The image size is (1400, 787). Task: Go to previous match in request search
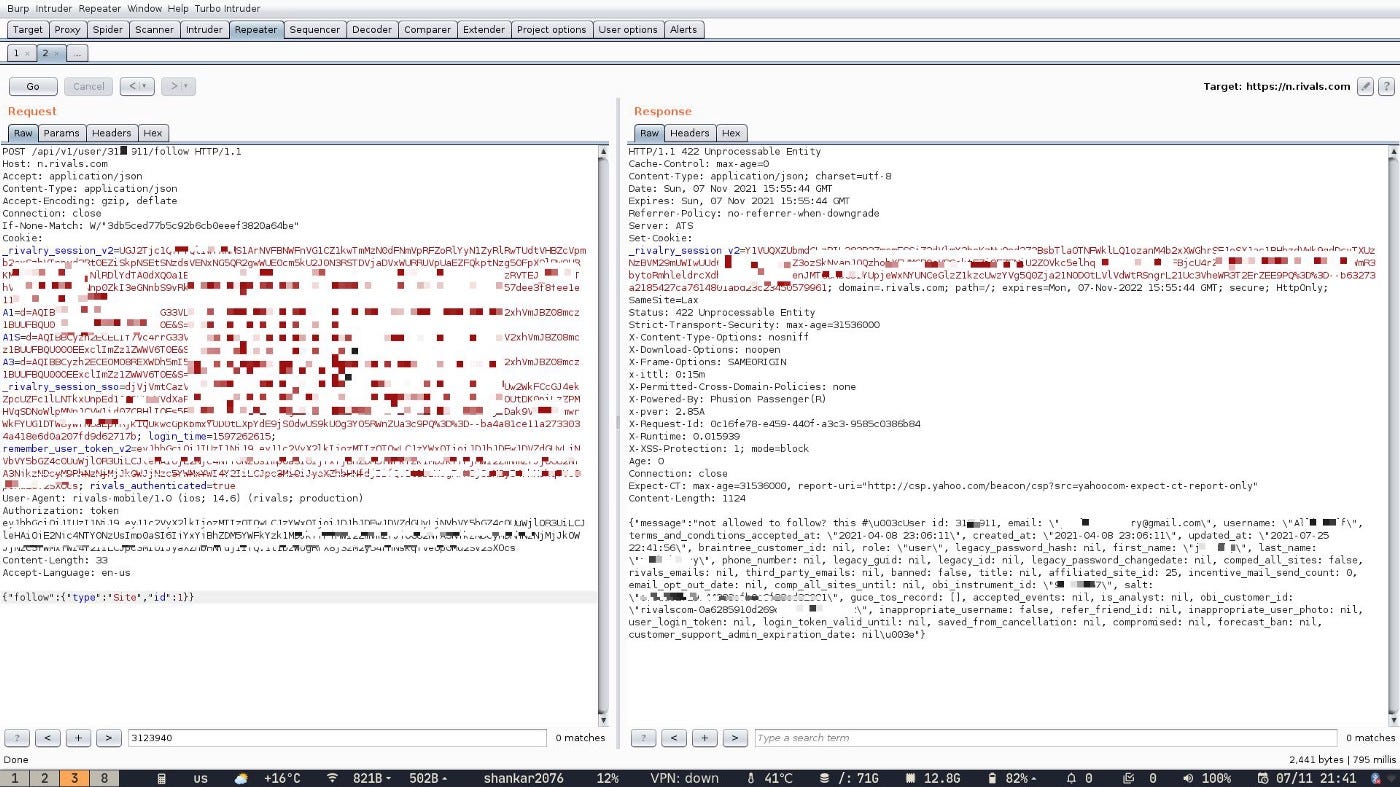coord(47,738)
